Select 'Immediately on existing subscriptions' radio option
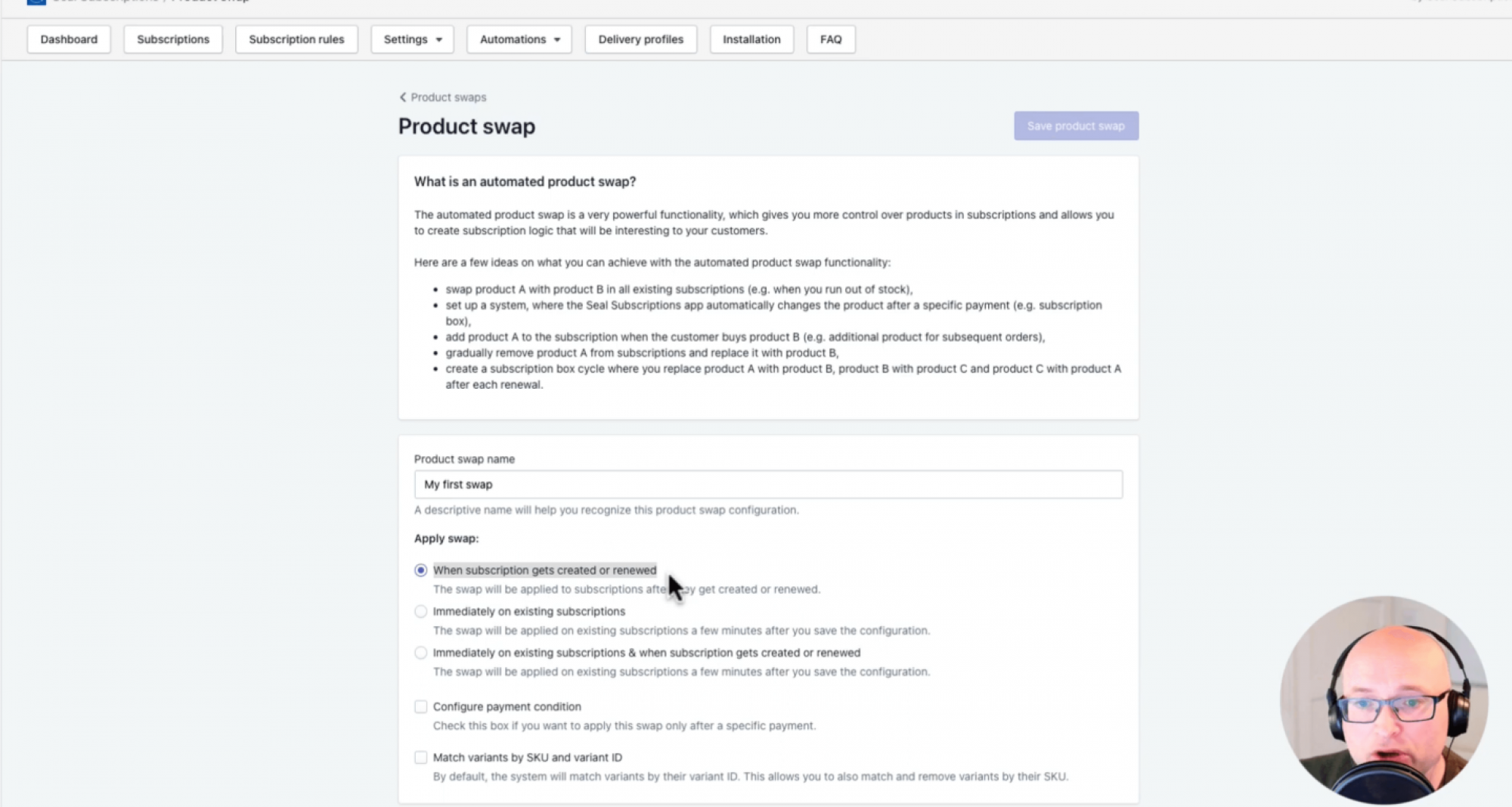 click(x=421, y=611)
